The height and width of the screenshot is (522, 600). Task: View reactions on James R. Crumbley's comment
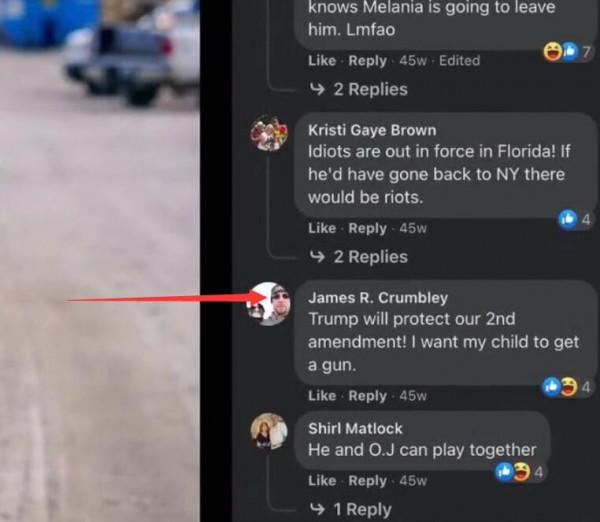[x=567, y=387]
